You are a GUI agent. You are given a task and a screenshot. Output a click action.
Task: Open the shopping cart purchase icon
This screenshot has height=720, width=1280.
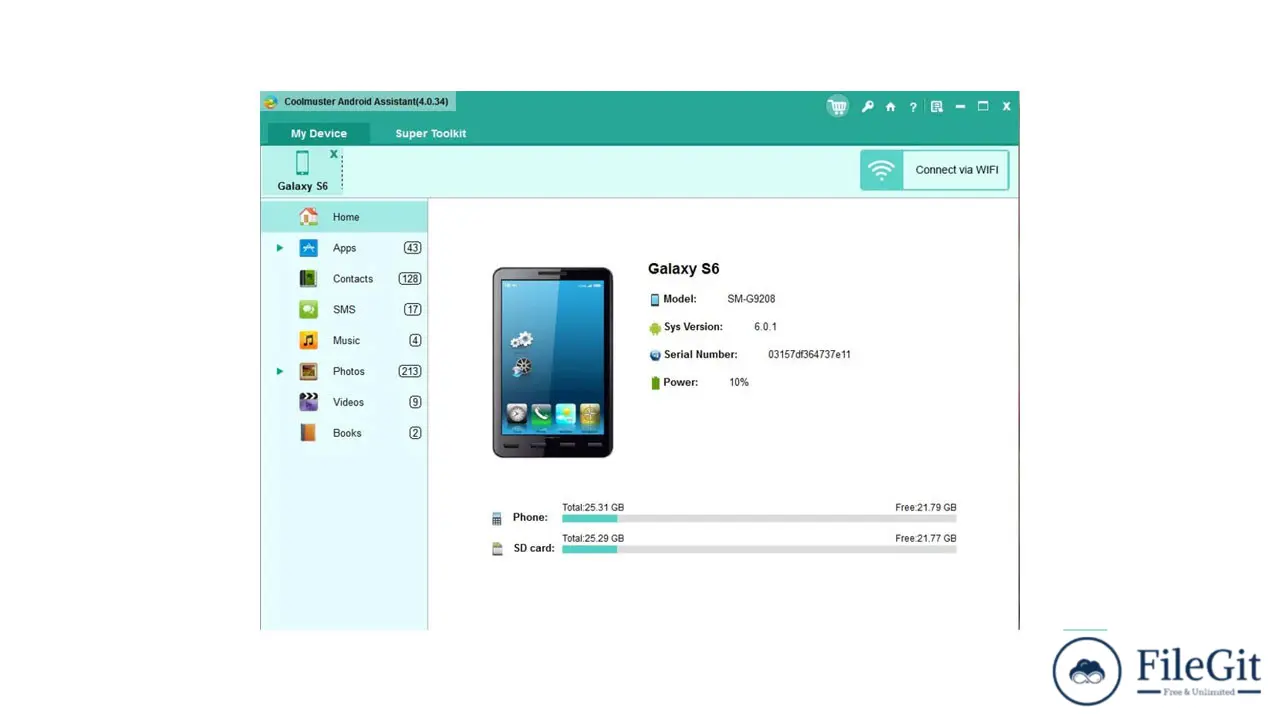[837, 106]
